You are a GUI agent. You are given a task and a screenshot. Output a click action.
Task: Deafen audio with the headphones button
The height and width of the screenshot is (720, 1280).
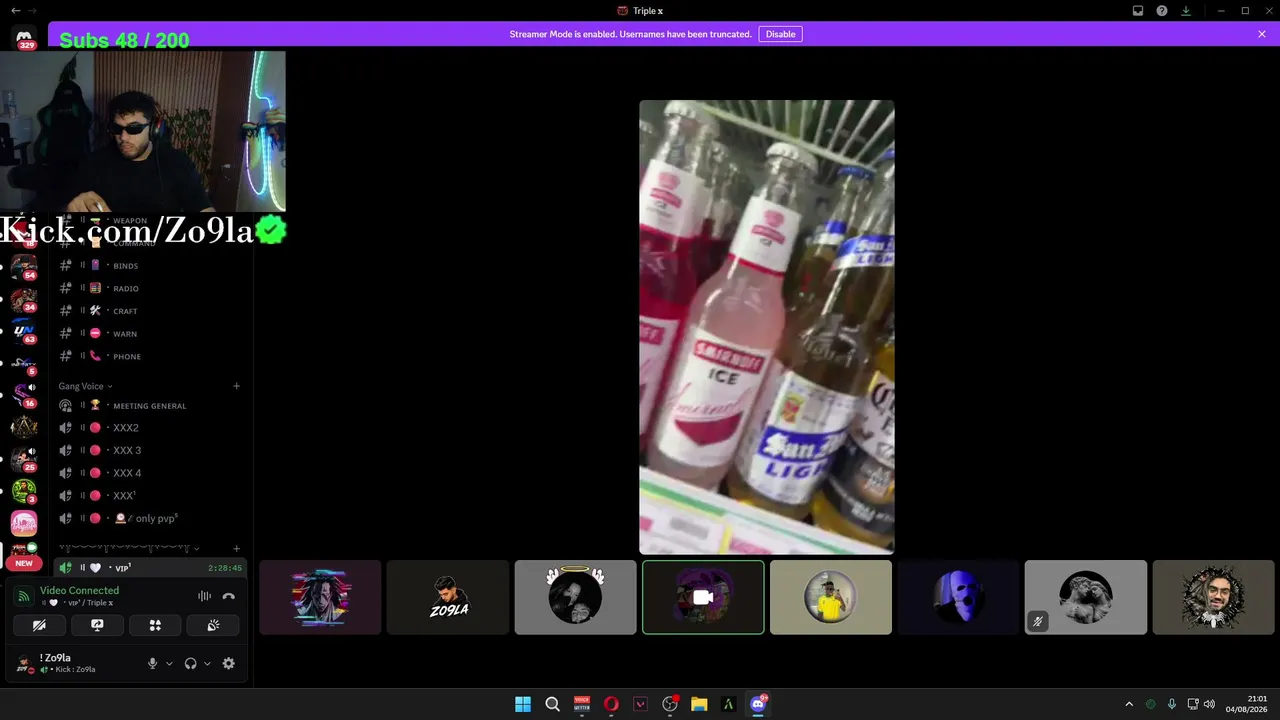(x=191, y=663)
